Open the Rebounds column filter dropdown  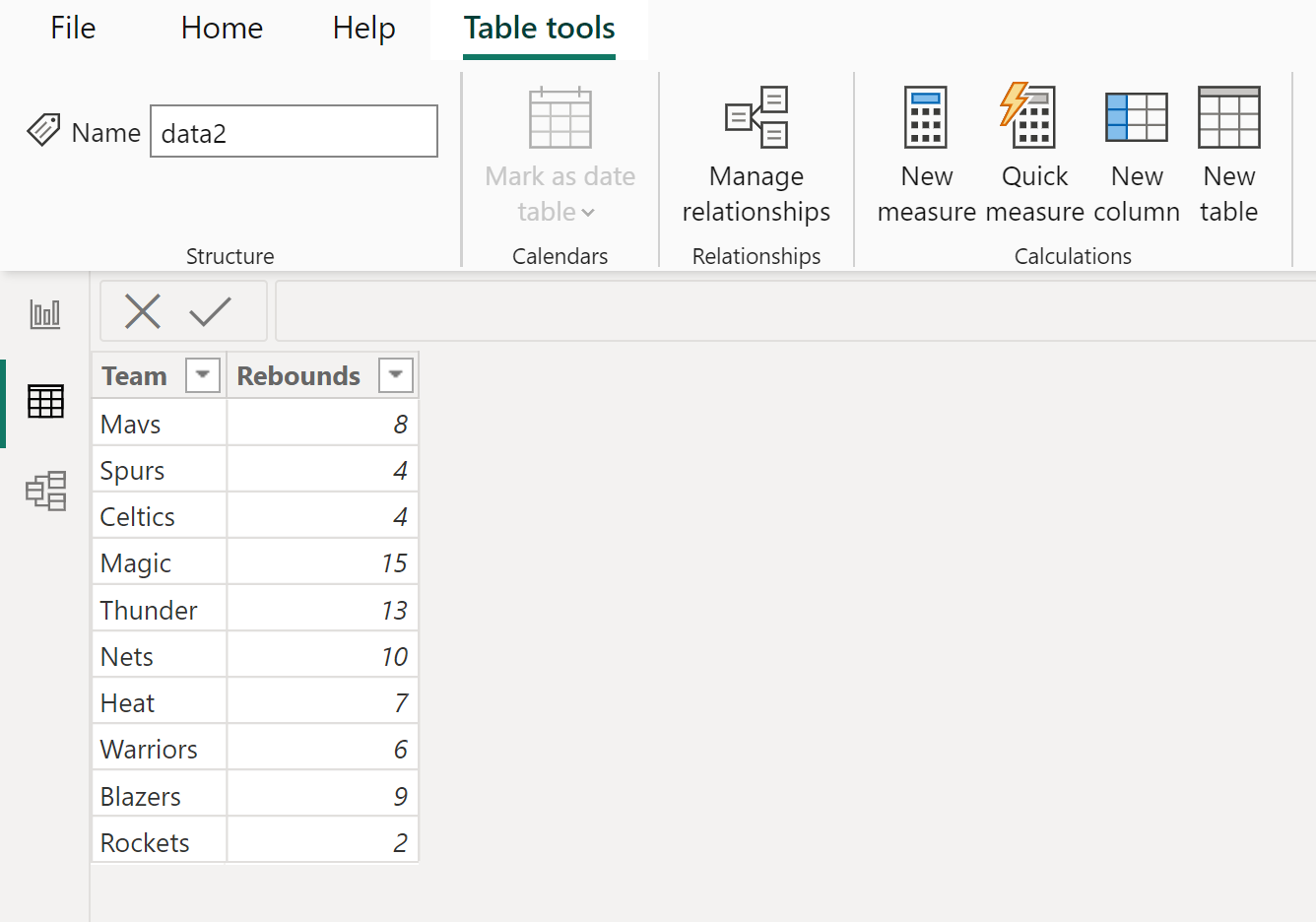pos(395,375)
